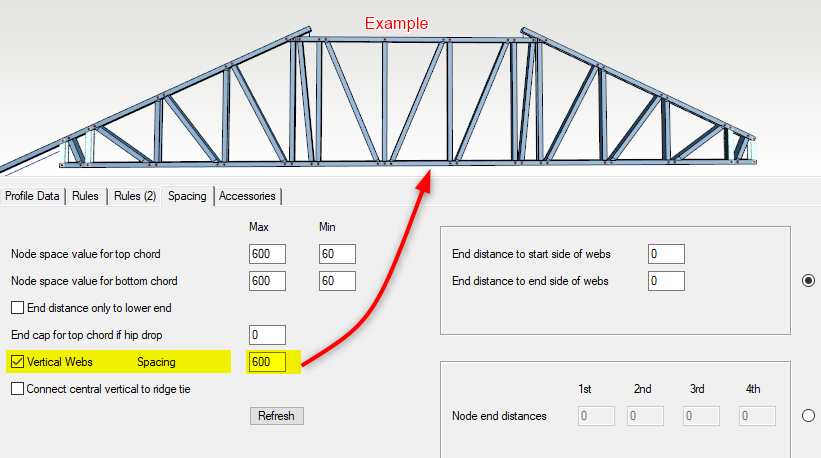The image size is (821, 458).
Task: Uncheck the Vertical Webs checkbox
Action: (18, 362)
